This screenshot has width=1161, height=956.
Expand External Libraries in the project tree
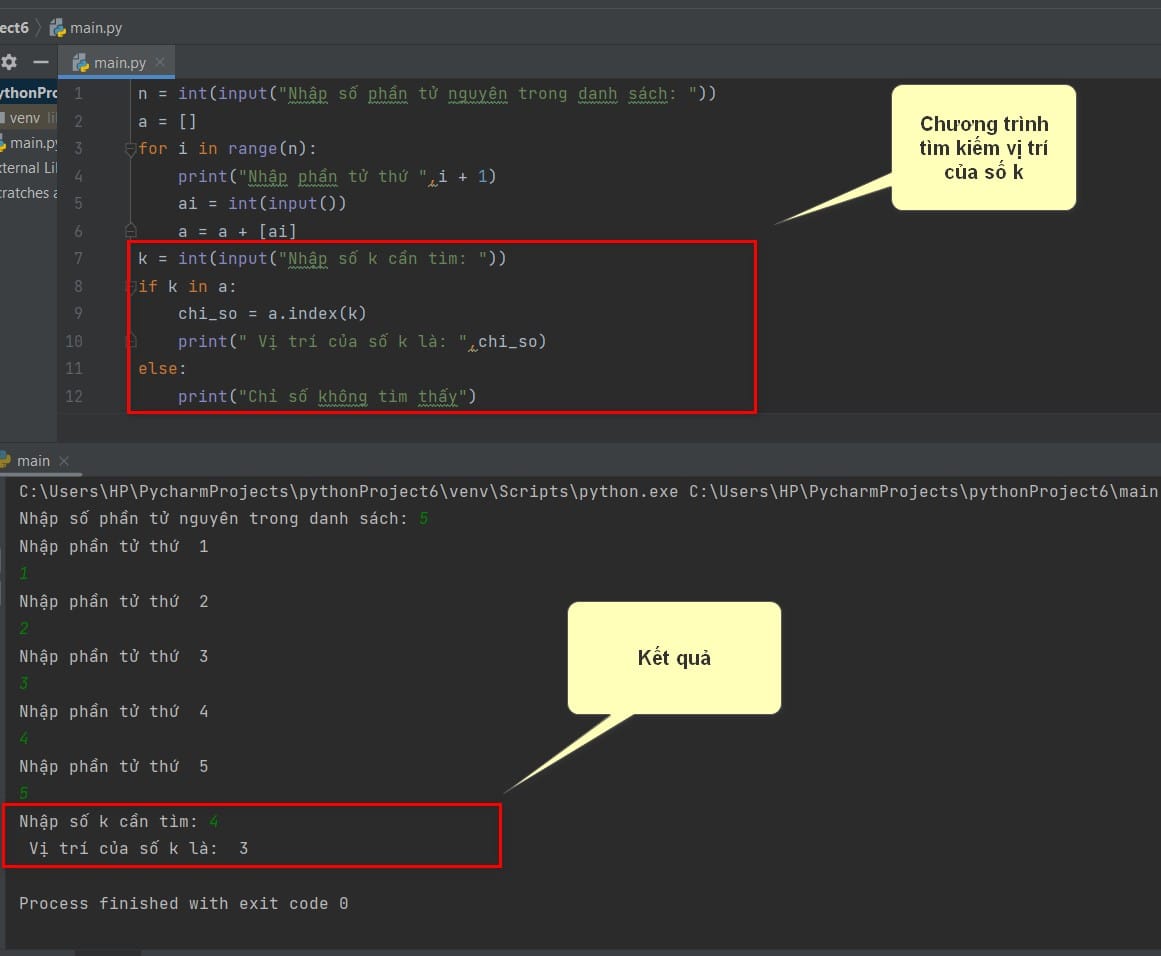point(28,168)
